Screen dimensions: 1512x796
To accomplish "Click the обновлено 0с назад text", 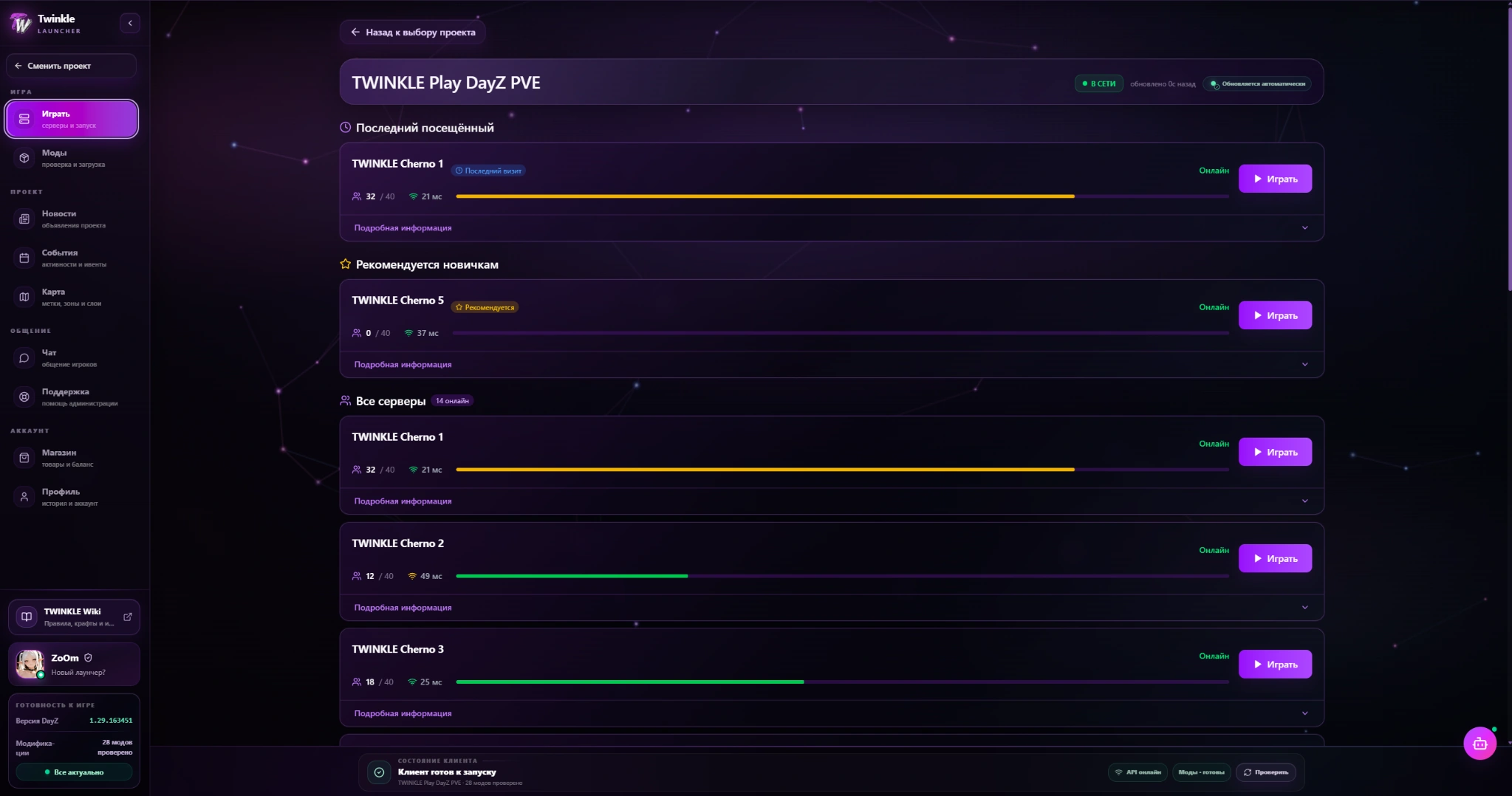I will pos(1163,84).
